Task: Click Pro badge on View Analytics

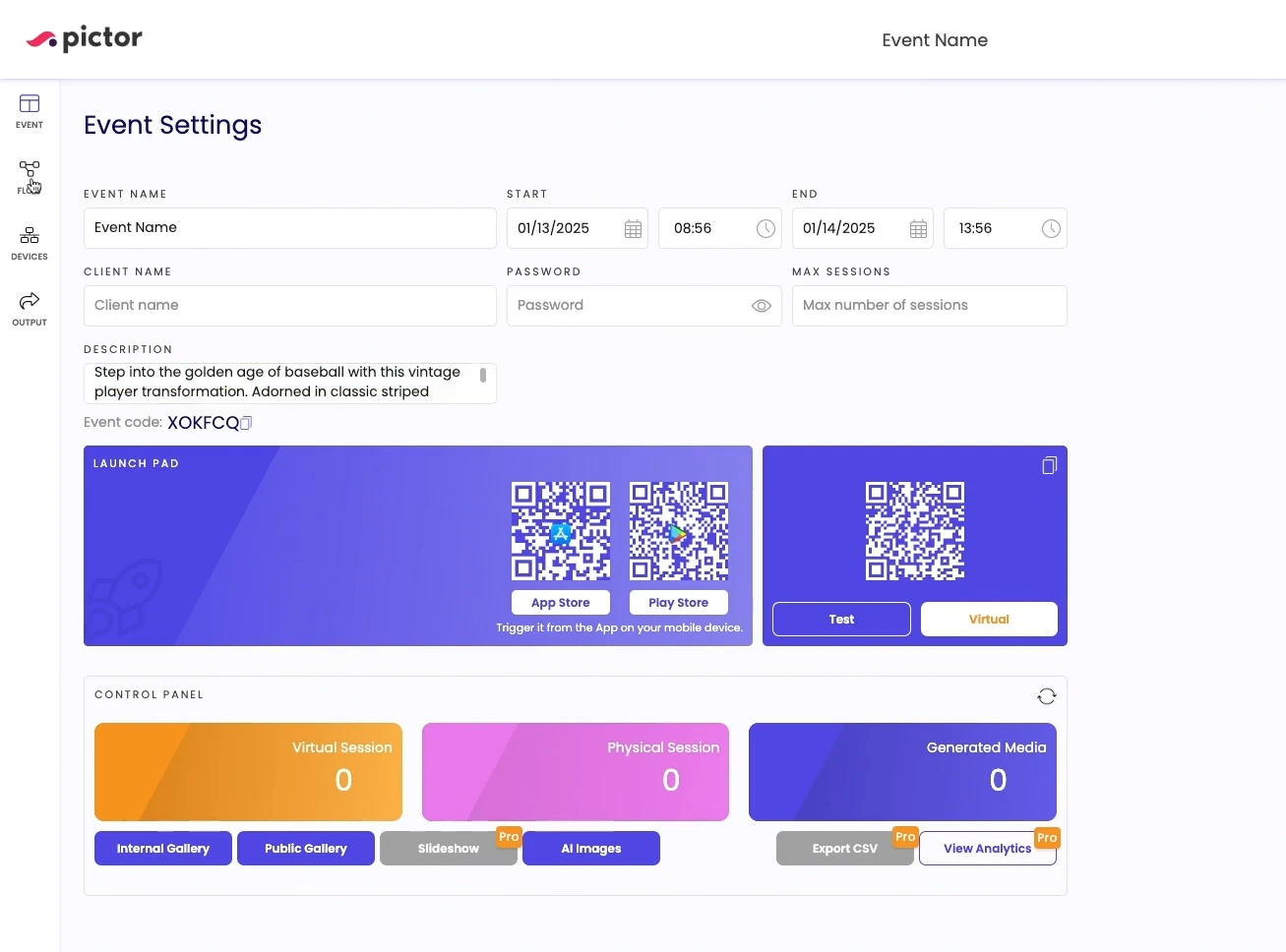Action: 1047,838
